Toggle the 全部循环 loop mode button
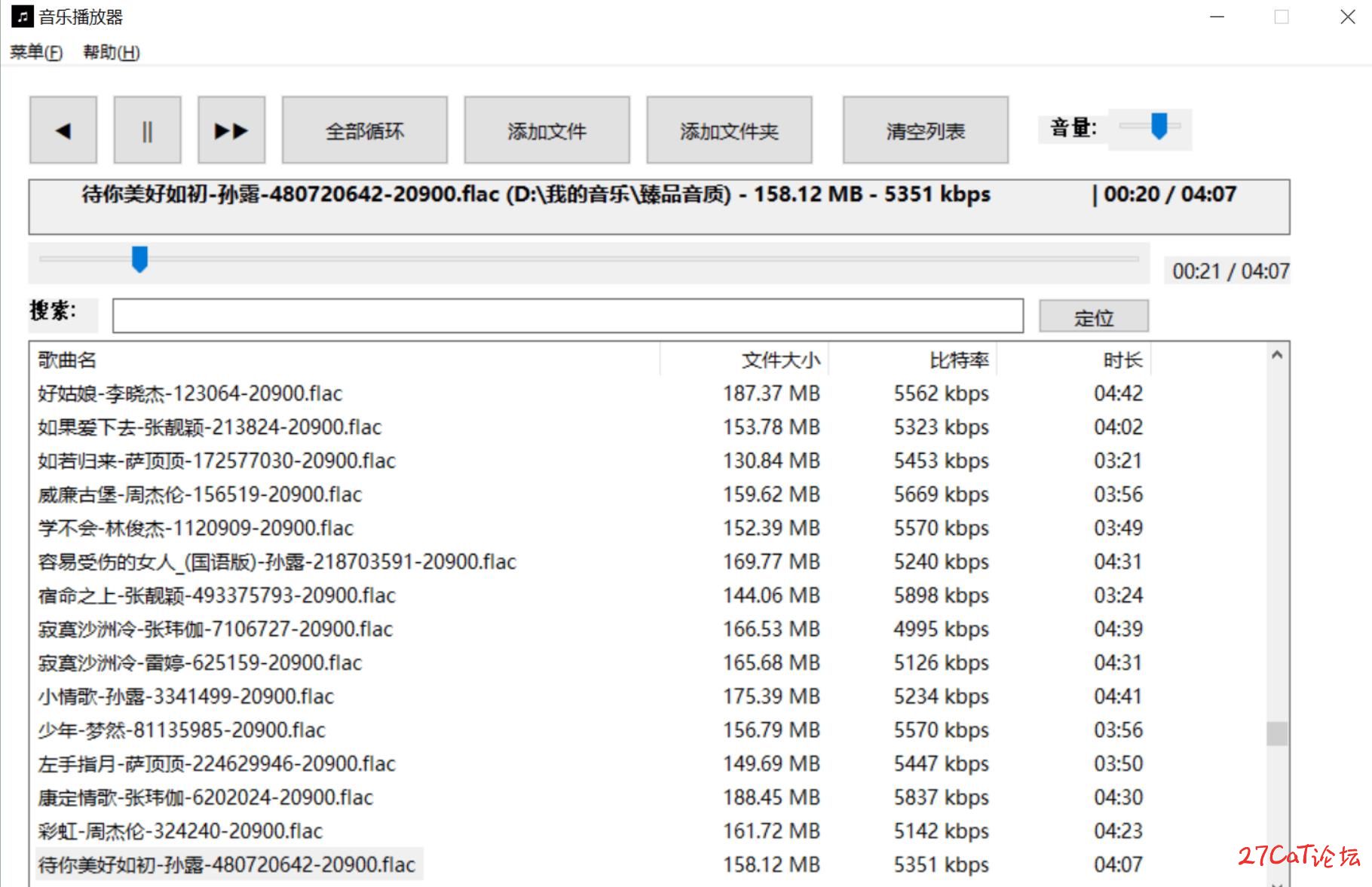The image size is (1372, 887). (x=365, y=130)
